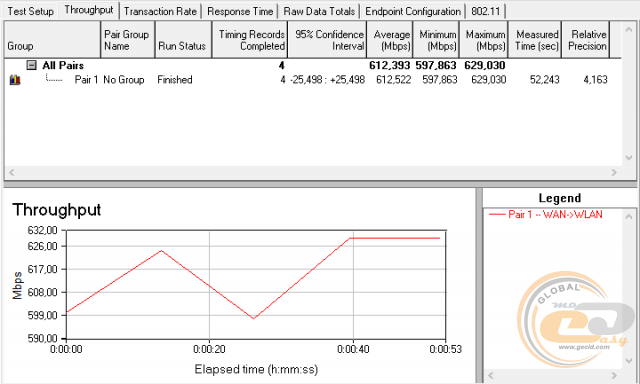Click the Pair 1 row 597,863 minimum
This screenshot has height=384, width=640.
pos(440,80)
